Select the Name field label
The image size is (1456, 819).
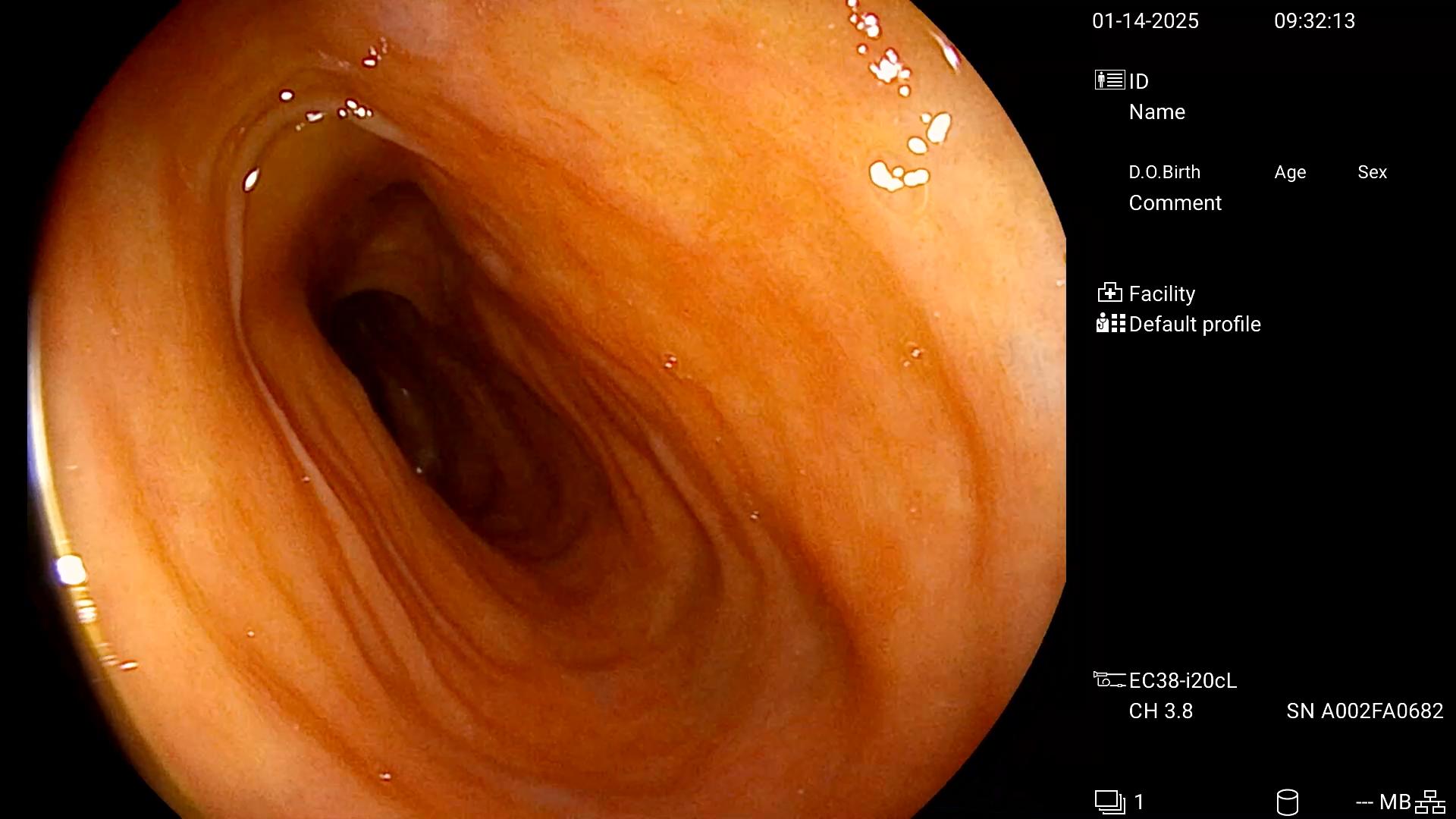pos(1156,112)
